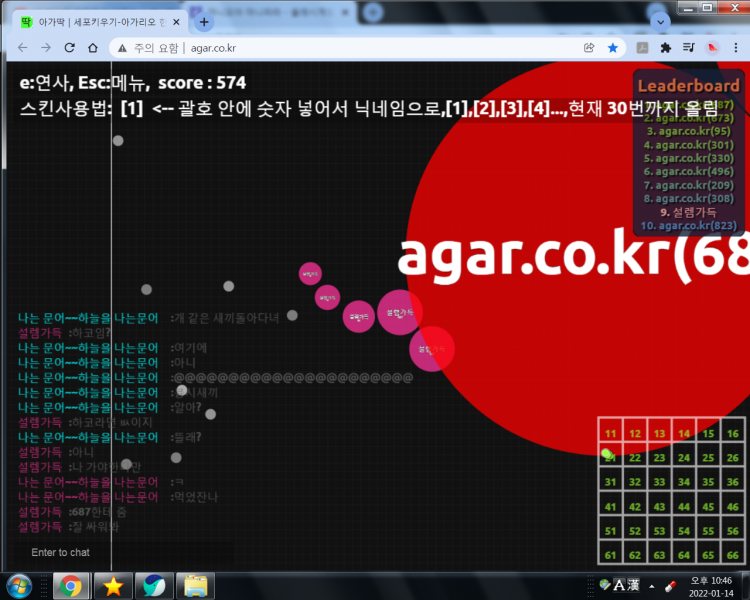Click minimap cell 66

pyautogui.click(x=733, y=552)
